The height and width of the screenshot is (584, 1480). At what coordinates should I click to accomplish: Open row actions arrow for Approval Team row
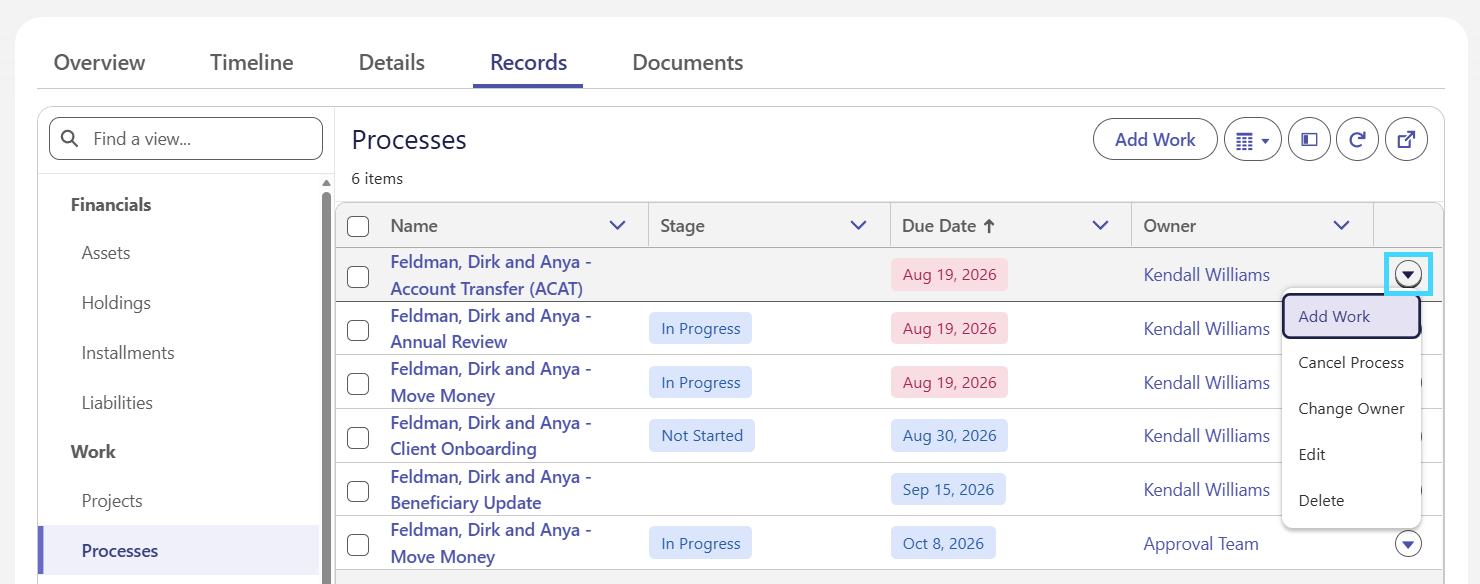[1408, 544]
